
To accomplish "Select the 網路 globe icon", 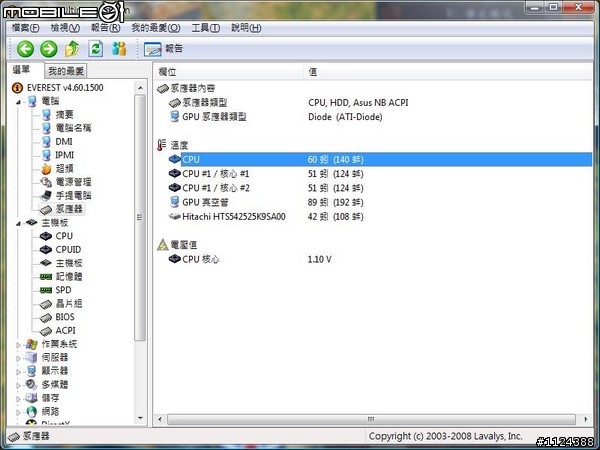I will pyautogui.click(x=31, y=412).
